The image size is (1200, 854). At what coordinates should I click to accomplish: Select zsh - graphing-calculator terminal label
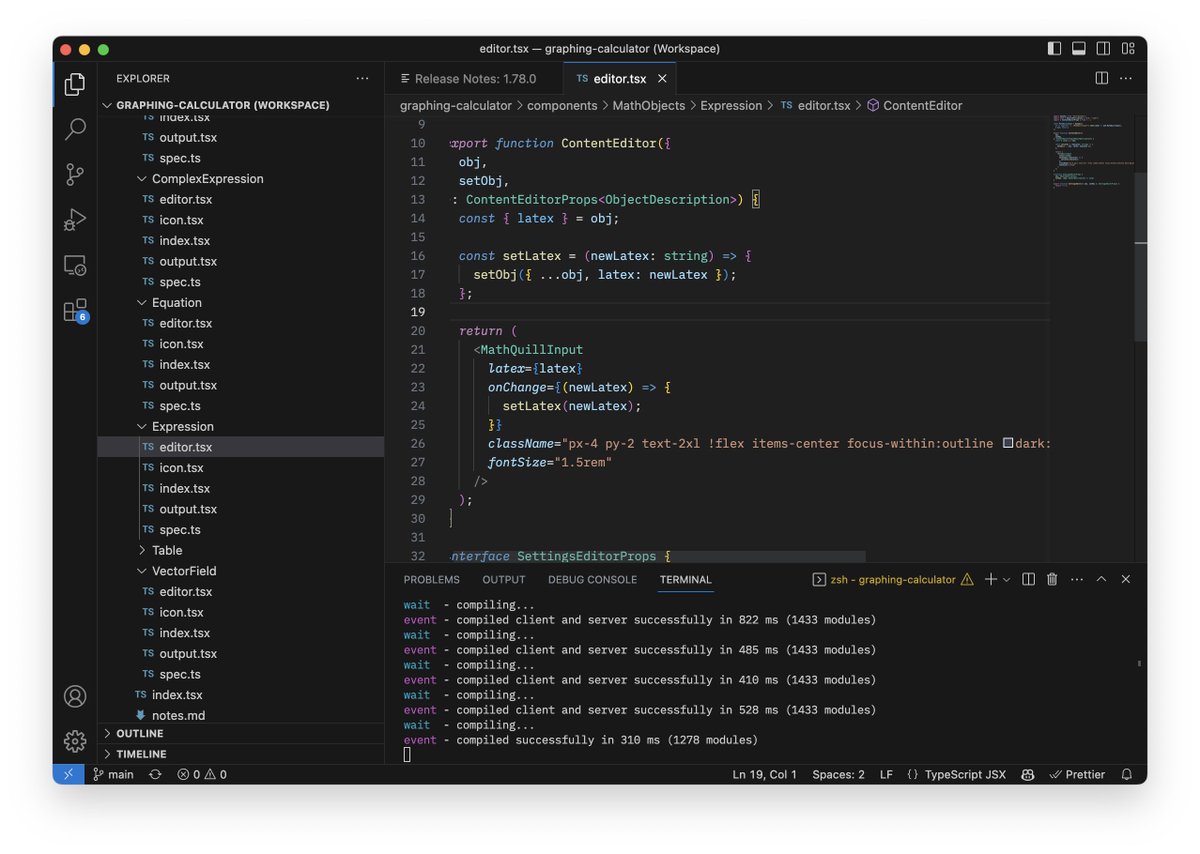[893, 579]
